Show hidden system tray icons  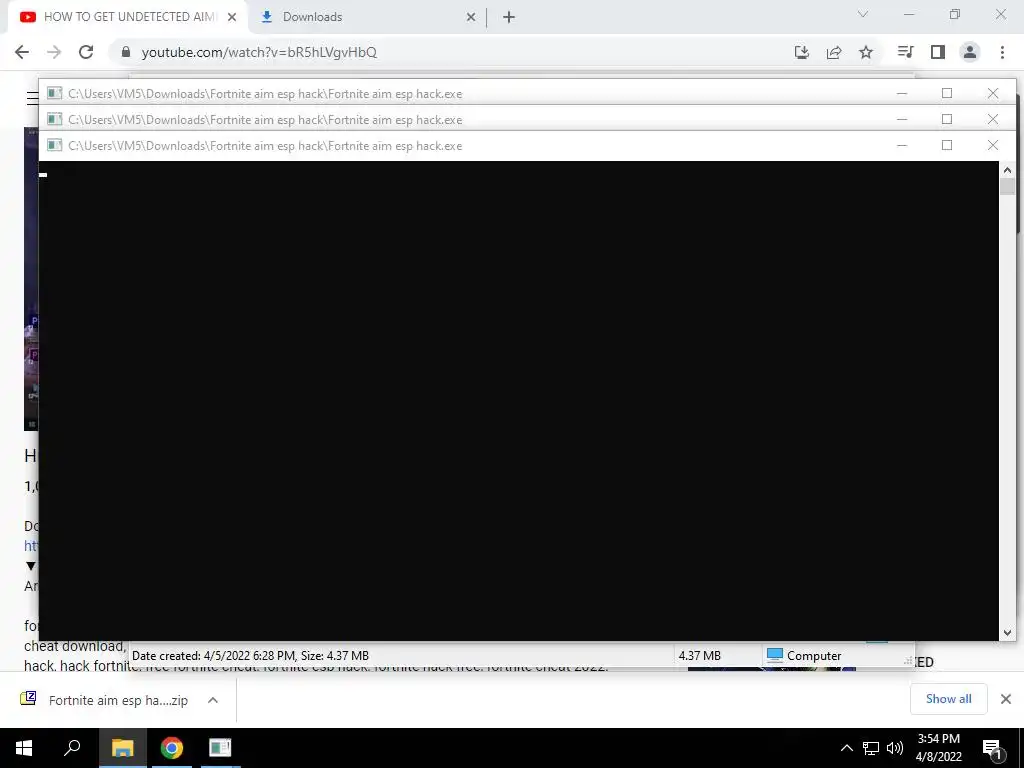[846, 748]
